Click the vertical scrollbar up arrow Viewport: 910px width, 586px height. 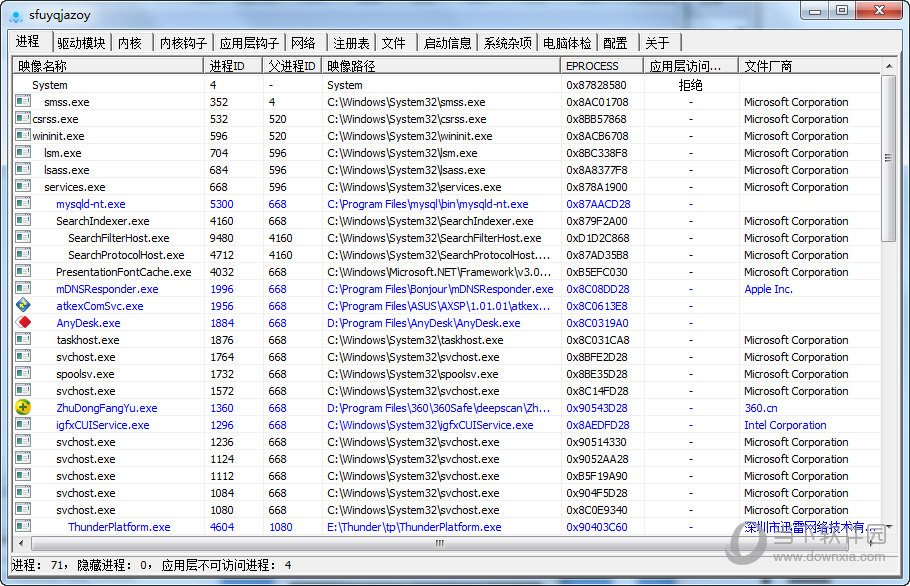889,66
